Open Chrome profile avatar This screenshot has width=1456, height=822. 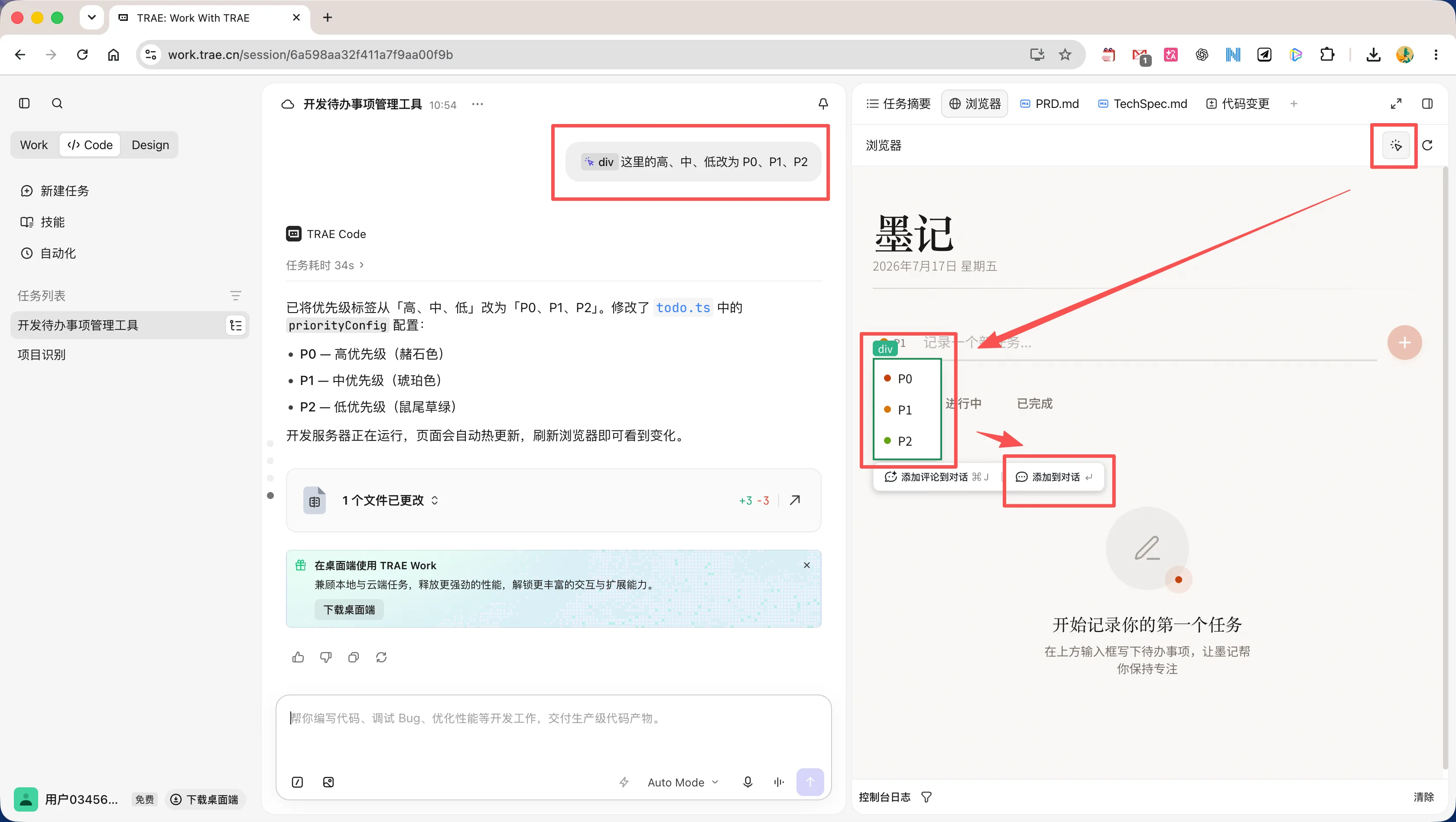tap(1404, 55)
